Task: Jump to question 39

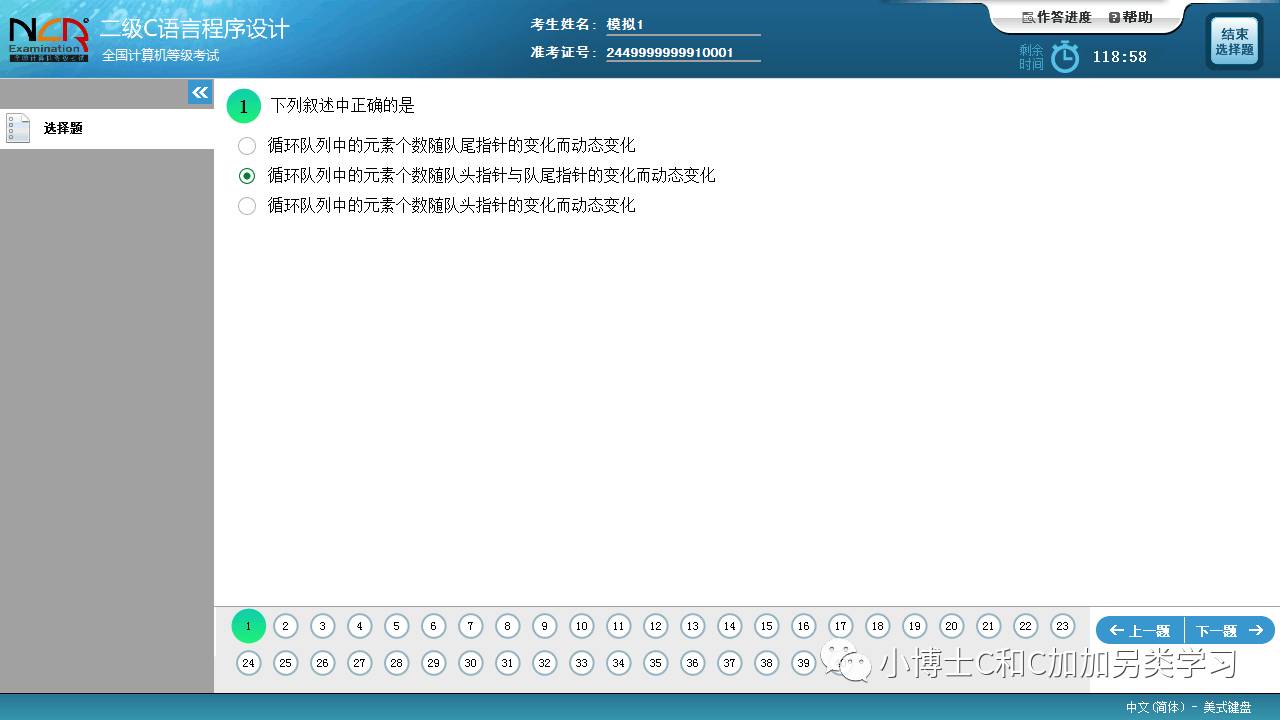Action: 803,663
